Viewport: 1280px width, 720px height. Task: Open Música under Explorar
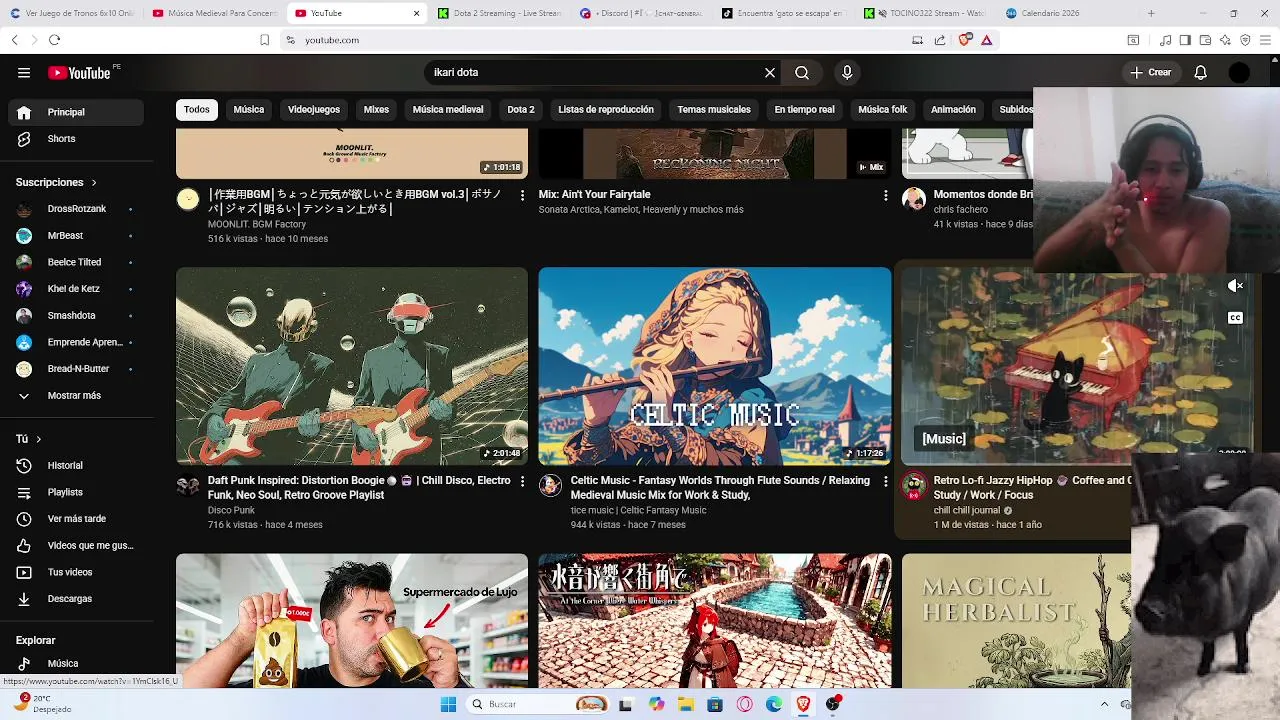(x=76, y=663)
